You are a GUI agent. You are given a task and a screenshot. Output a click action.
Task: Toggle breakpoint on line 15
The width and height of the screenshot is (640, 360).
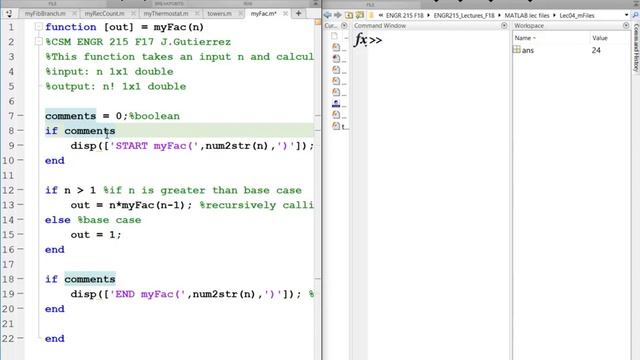(20, 235)
